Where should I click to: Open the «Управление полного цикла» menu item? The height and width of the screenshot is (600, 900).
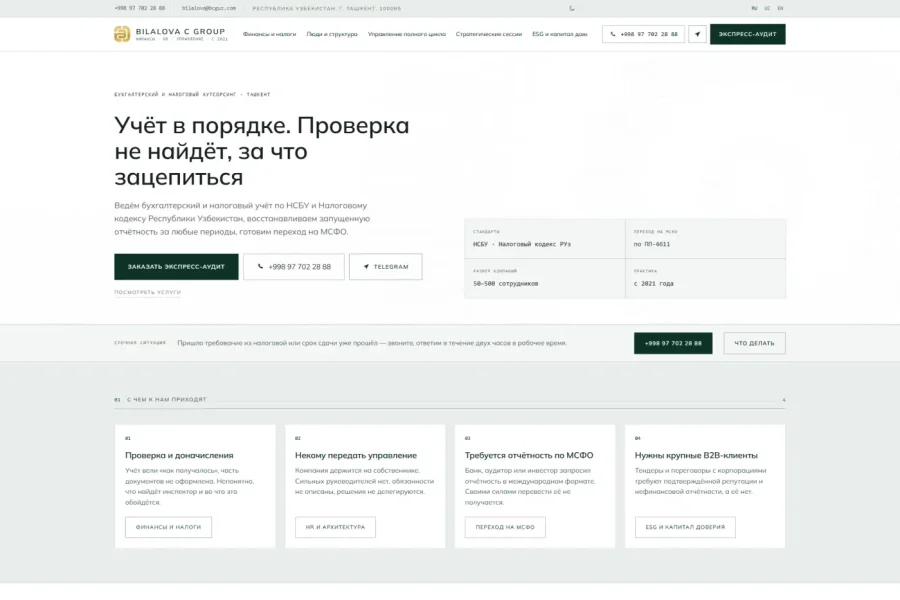click(x=406, y=34)
